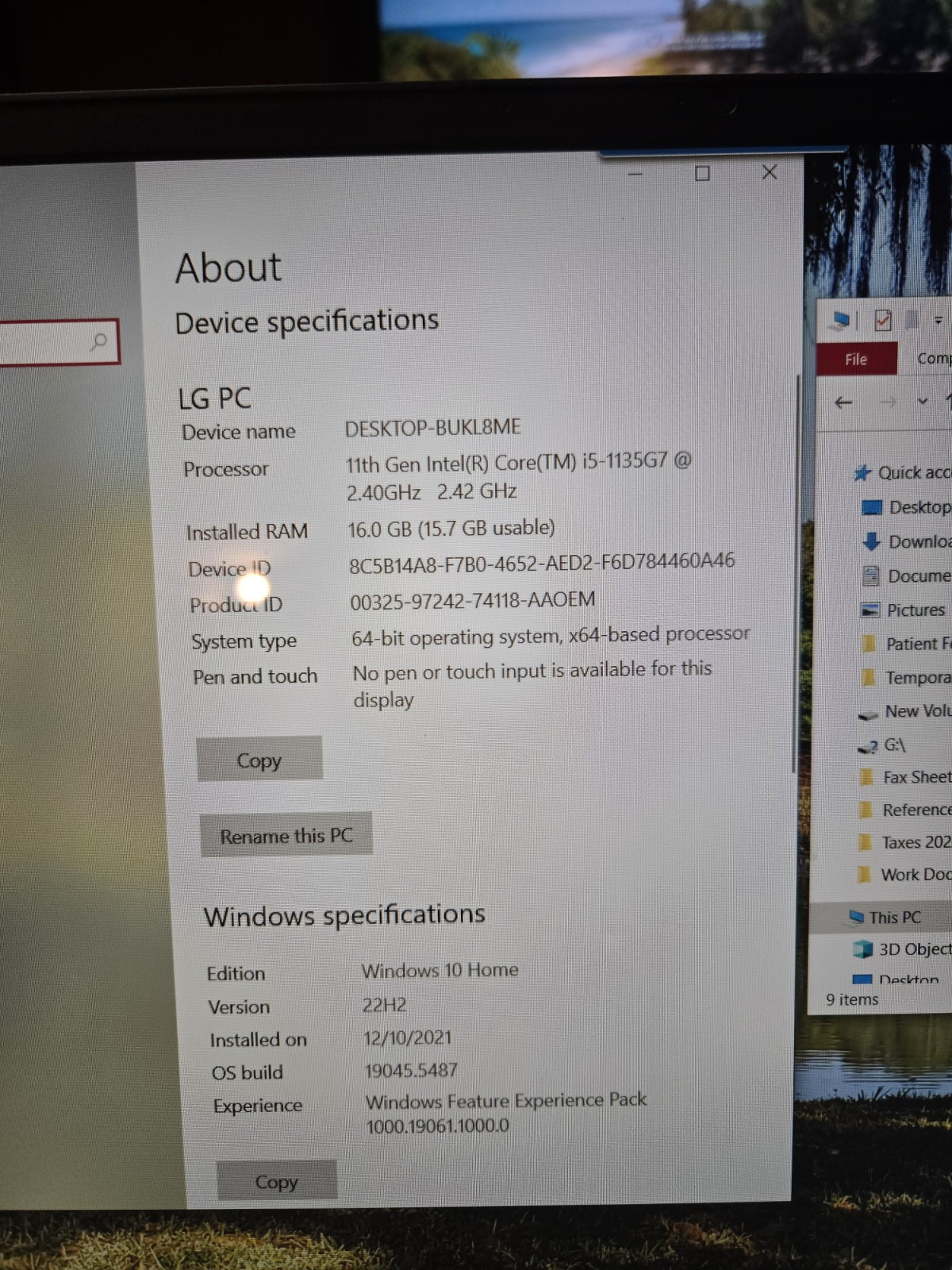Screen dimensions: 952x1270
Task: Select the G:\ network drive entry
Action: (882, 745)
